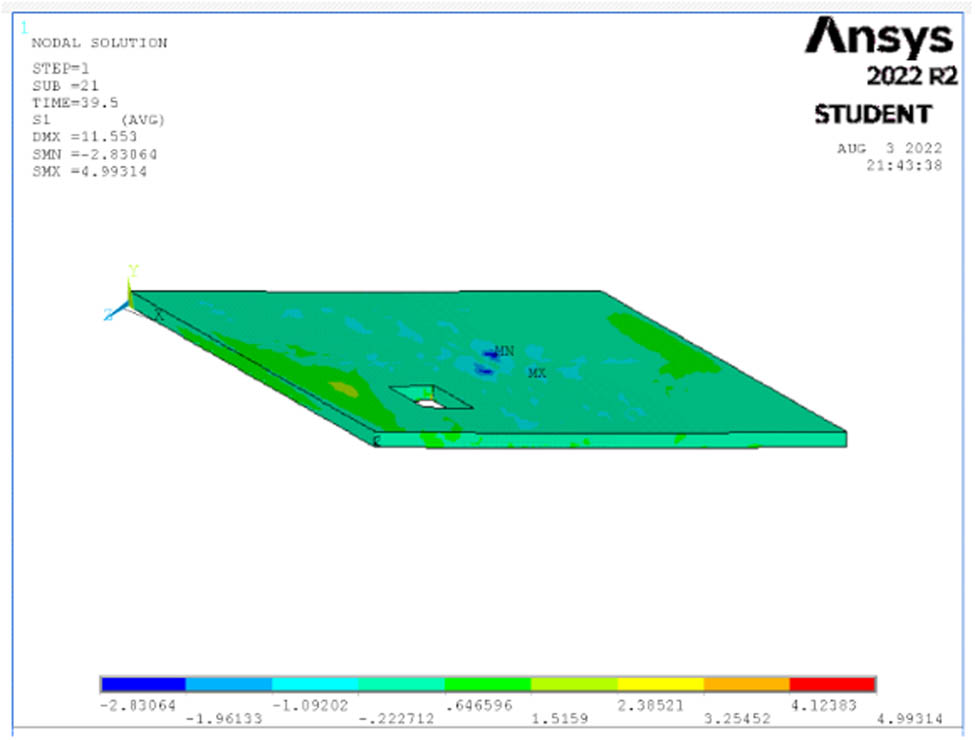This screenshot has height=740, width=975.
Task: Click the NODAL SOLUTION title text
Action: click(x=99, y=43)
